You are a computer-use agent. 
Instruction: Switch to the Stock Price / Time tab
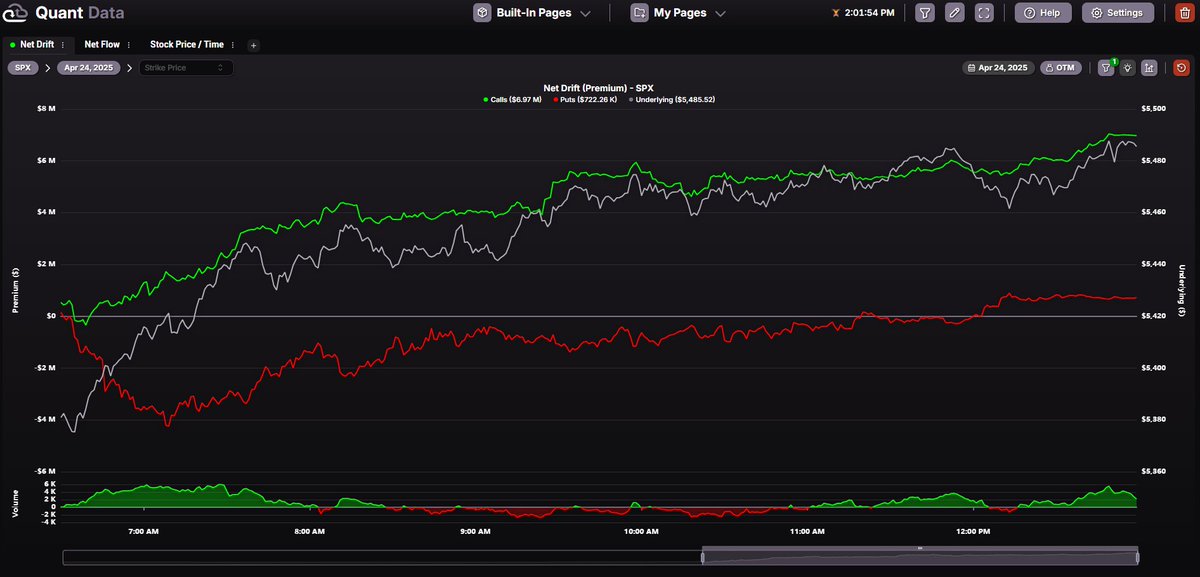(x=187, y=45)
